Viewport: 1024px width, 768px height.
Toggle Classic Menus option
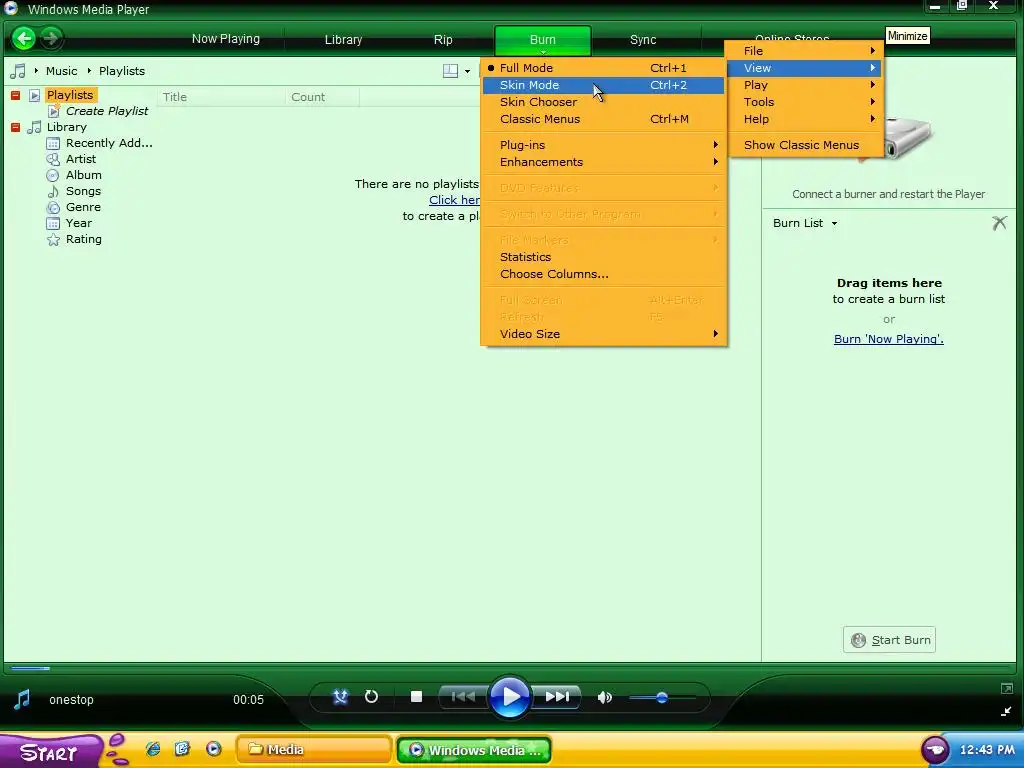click(603, 119)
